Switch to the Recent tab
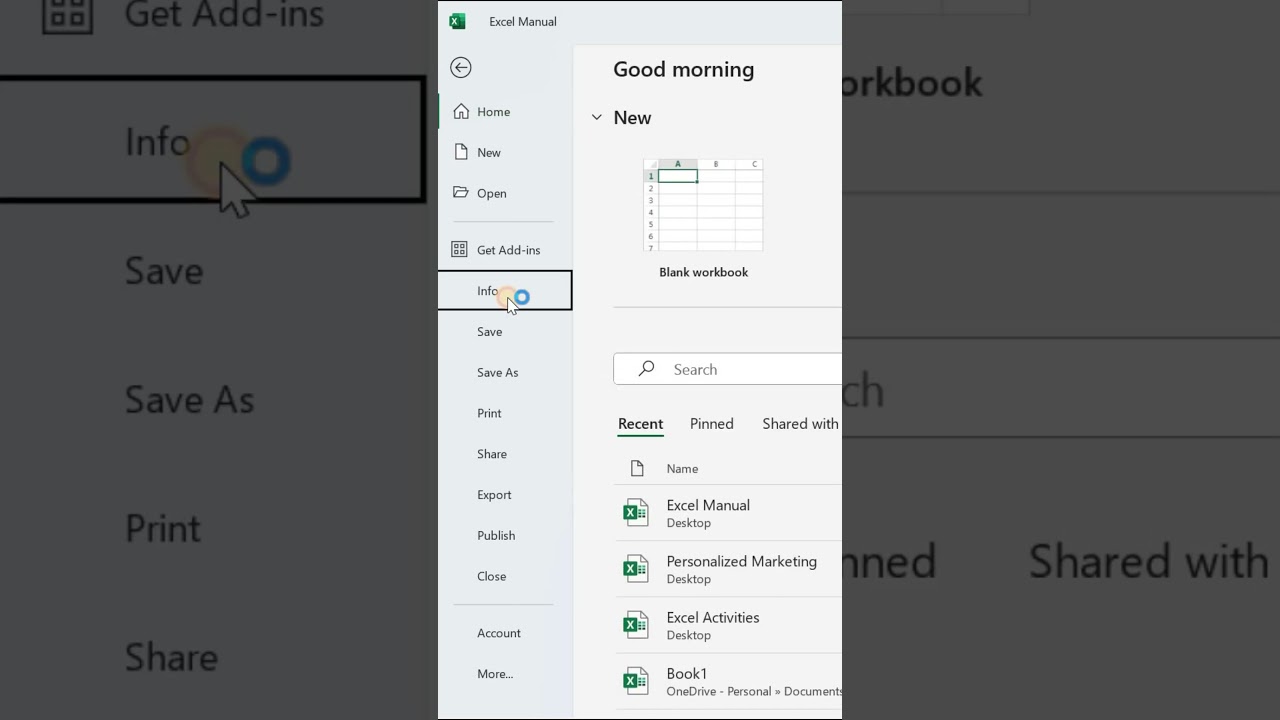 [x=640, y=424]
